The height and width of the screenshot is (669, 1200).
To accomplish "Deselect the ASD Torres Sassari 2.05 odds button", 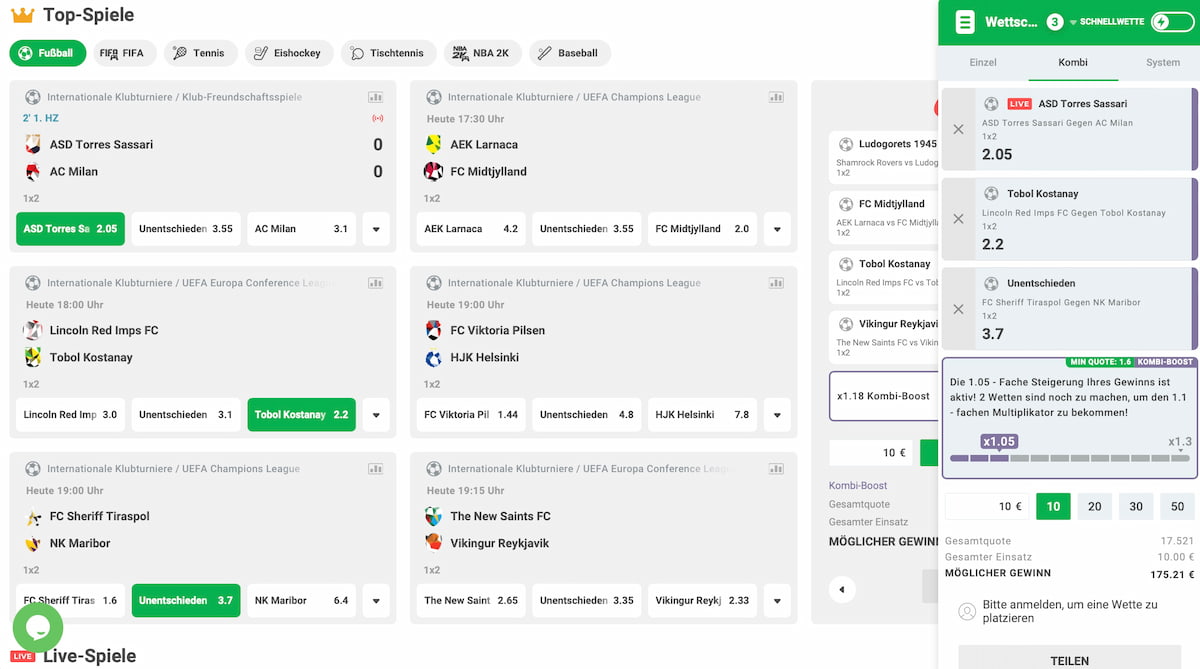I will pyautogui.click(x=70, y=229).
